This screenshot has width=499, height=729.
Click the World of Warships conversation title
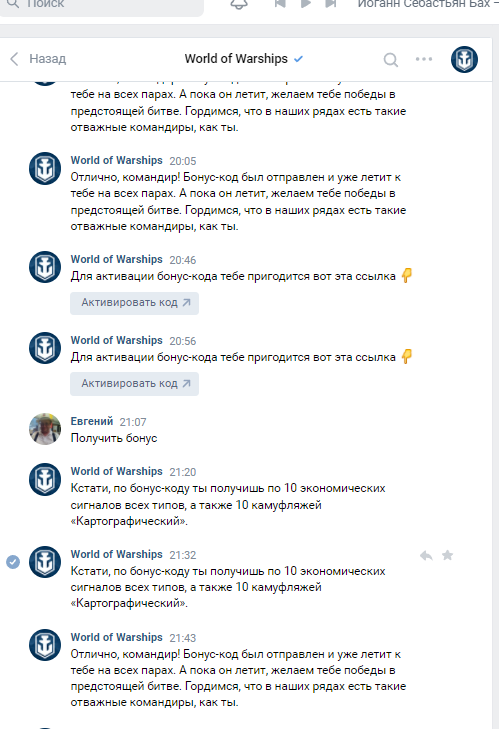click(x=236, y=59)
